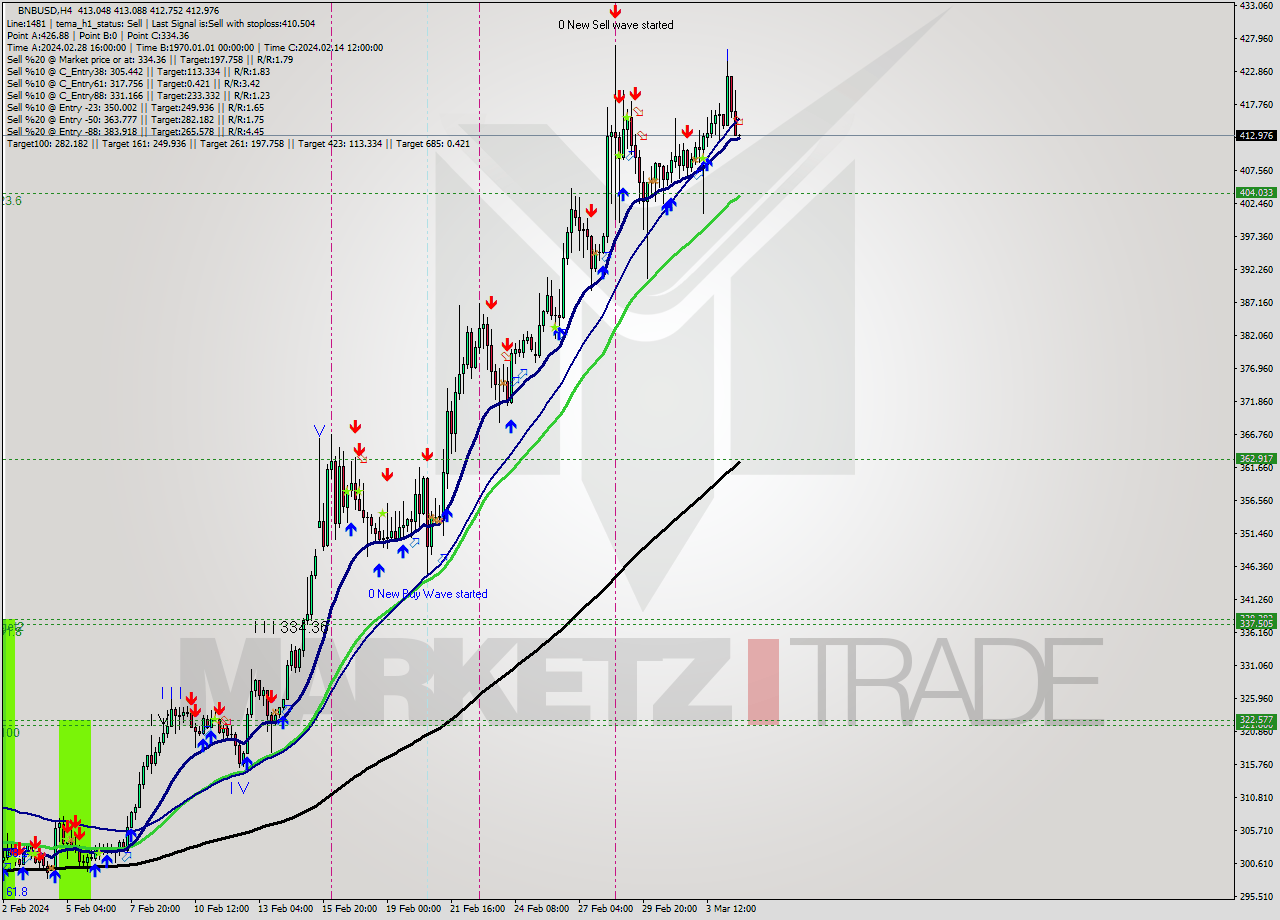The image size is (1280, 920).
Task: Click the '15 Feb 20:00' time axis label
Action: point(349,909)
